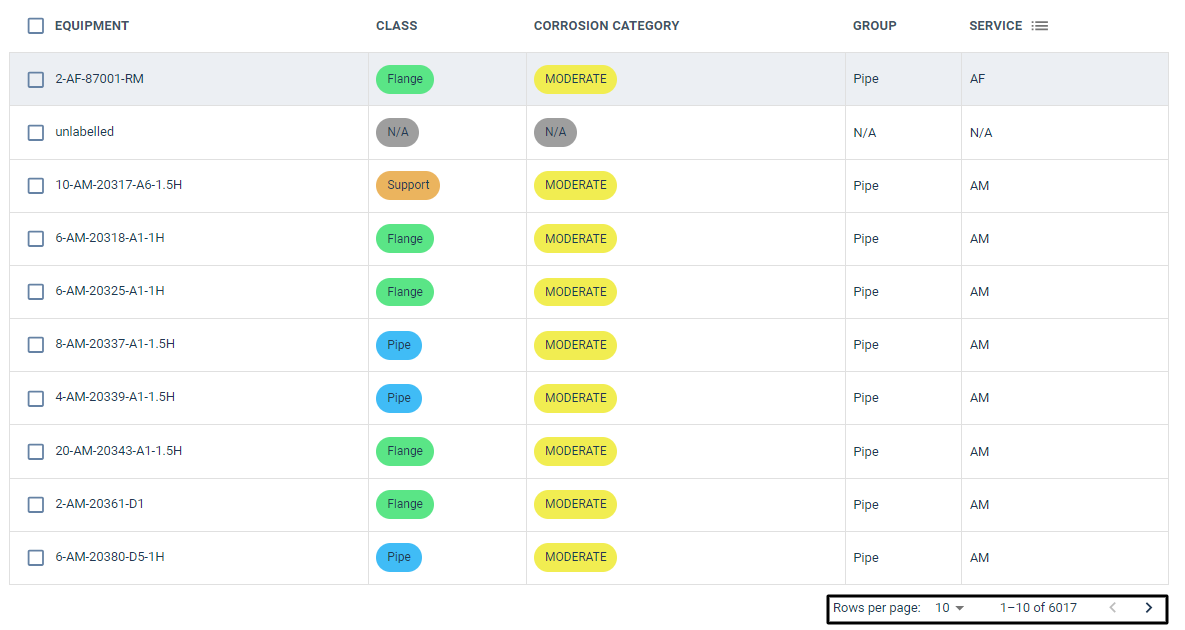Click the 1–10 of 6017 page count
This screenshot has width=1185, height=630.
point(1038,607)
